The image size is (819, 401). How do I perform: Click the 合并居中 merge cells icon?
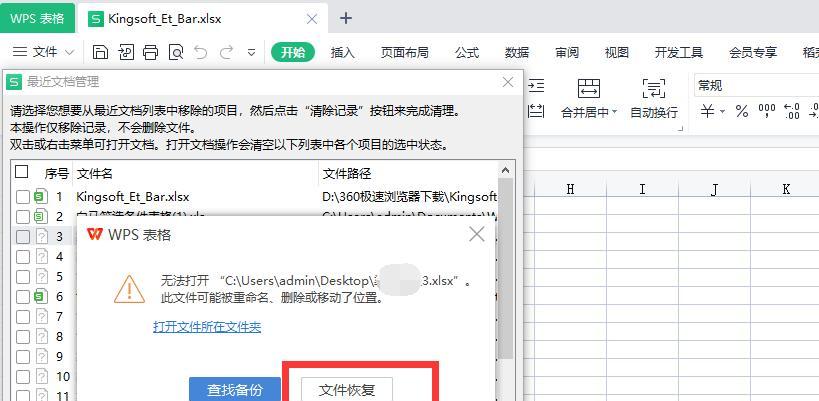(589, 87)
